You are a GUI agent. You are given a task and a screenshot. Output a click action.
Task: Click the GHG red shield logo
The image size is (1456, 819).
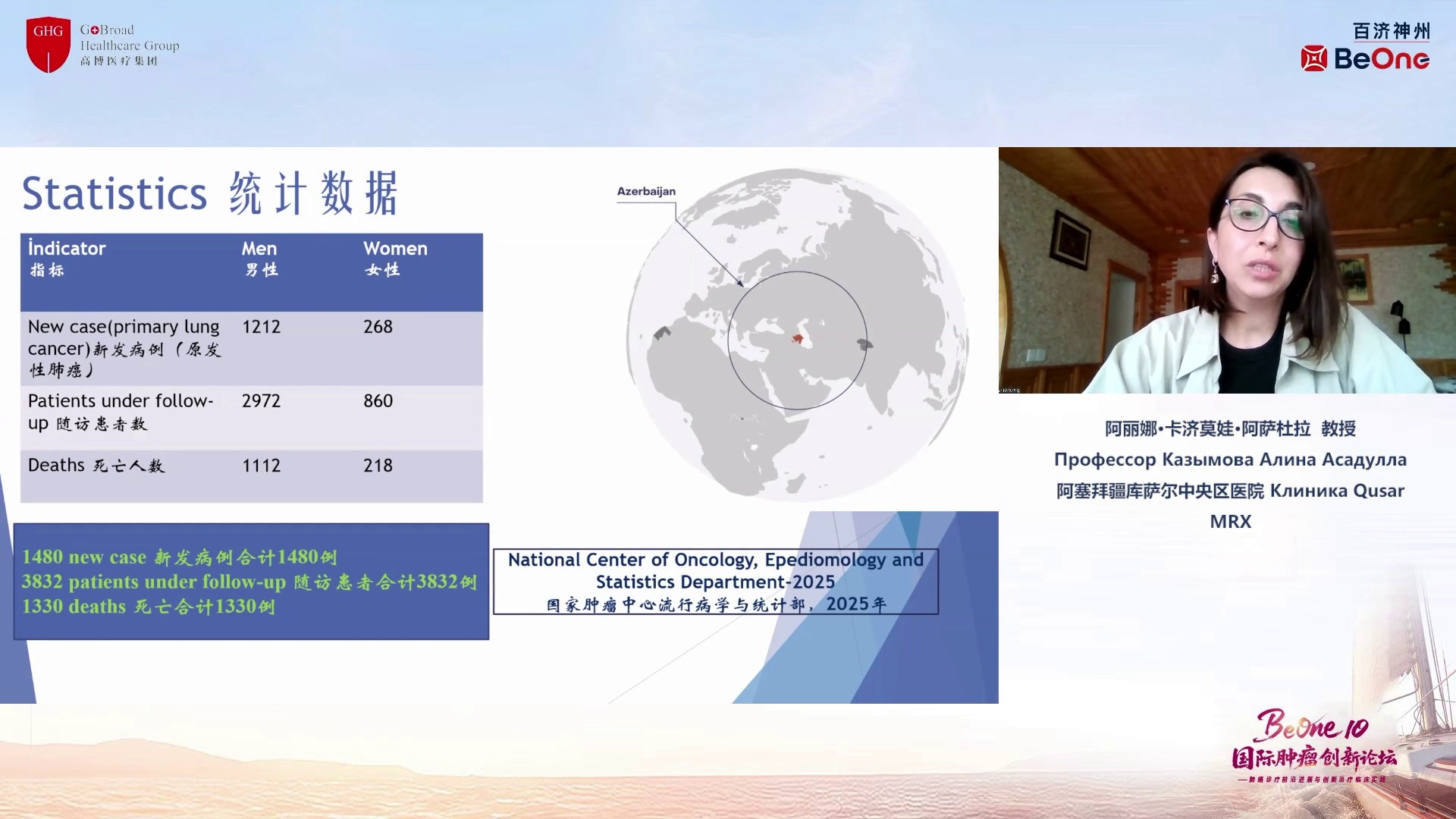click(49, 45)
